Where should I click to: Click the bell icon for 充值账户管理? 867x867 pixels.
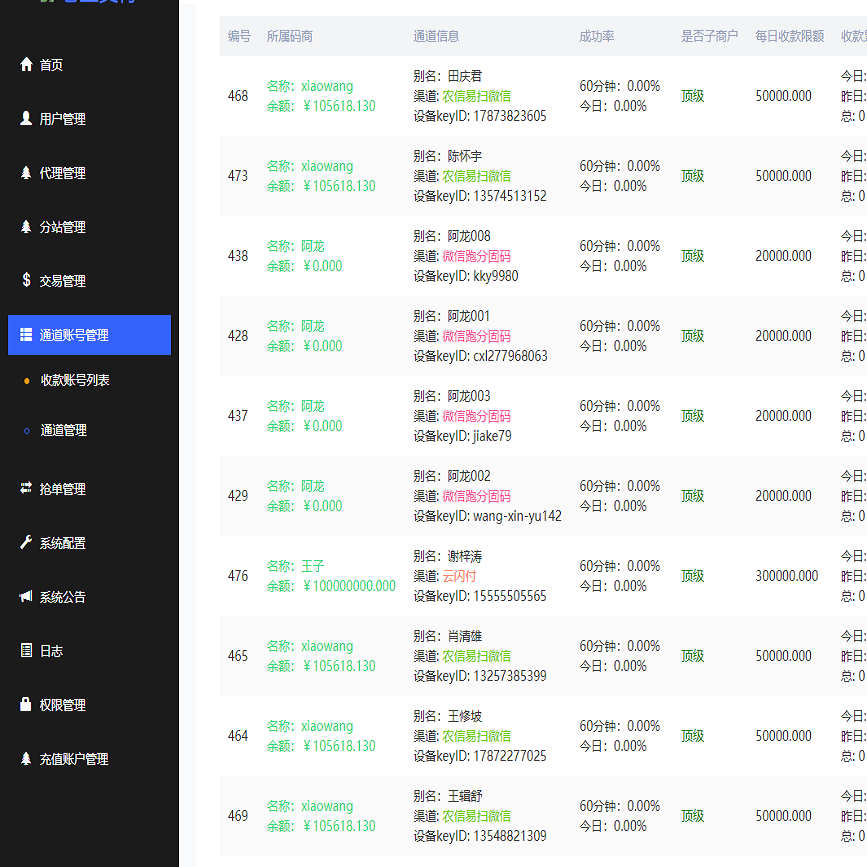coord(26,759)
